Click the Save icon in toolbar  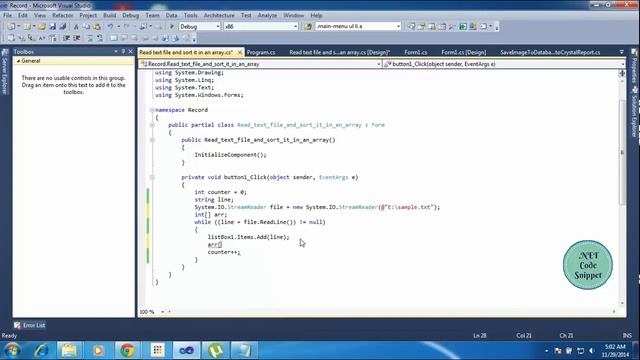coord(52,27)
